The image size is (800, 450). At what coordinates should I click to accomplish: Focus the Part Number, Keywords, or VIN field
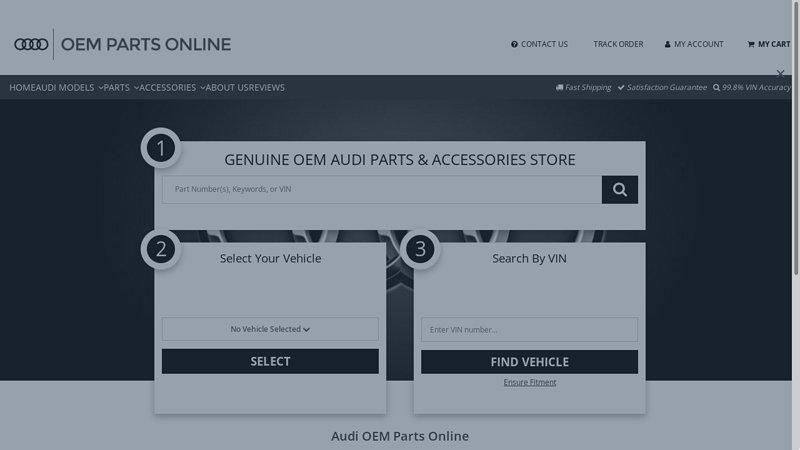tap(382, 189)
